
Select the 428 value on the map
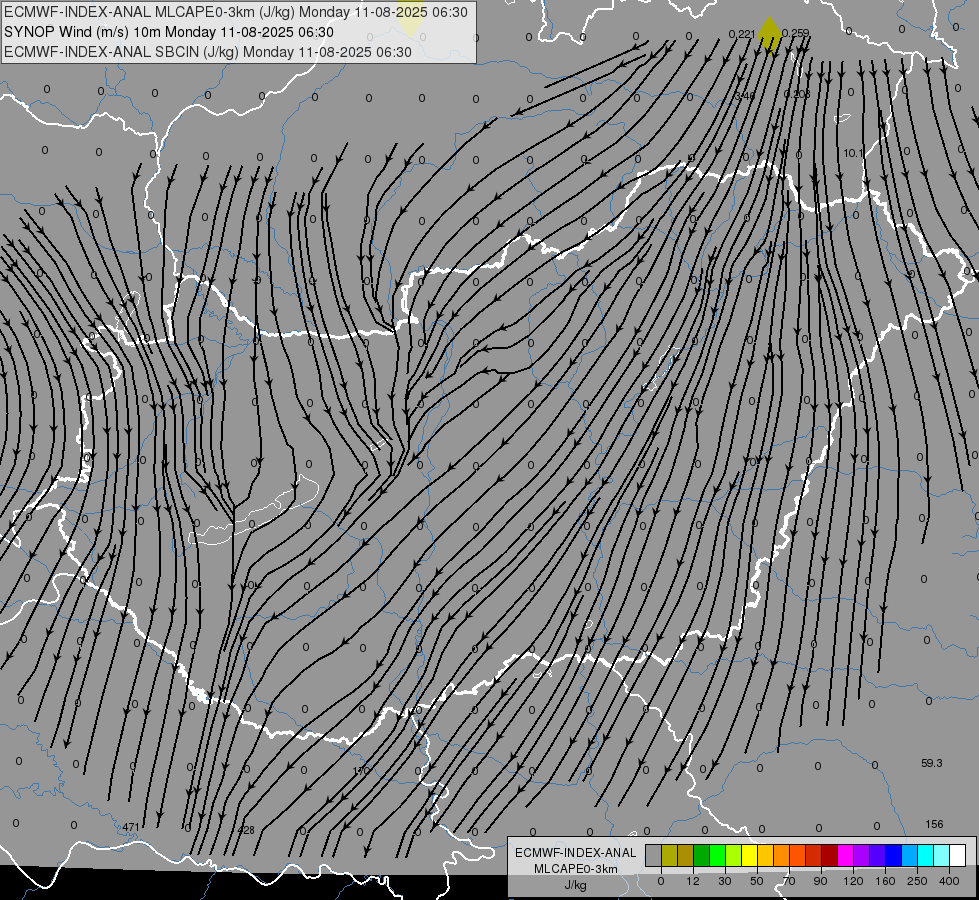coord(246,830)
